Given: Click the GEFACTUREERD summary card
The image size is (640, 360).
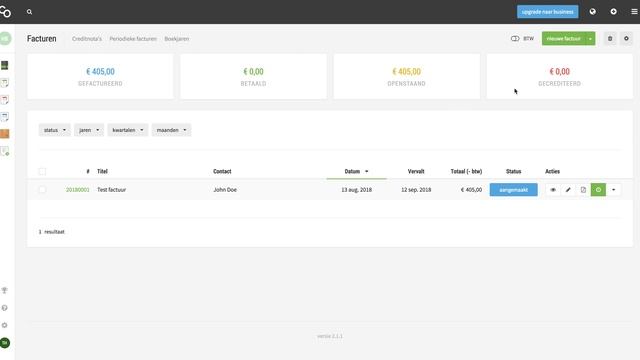Looking at the screenshot, I should 100,76.
